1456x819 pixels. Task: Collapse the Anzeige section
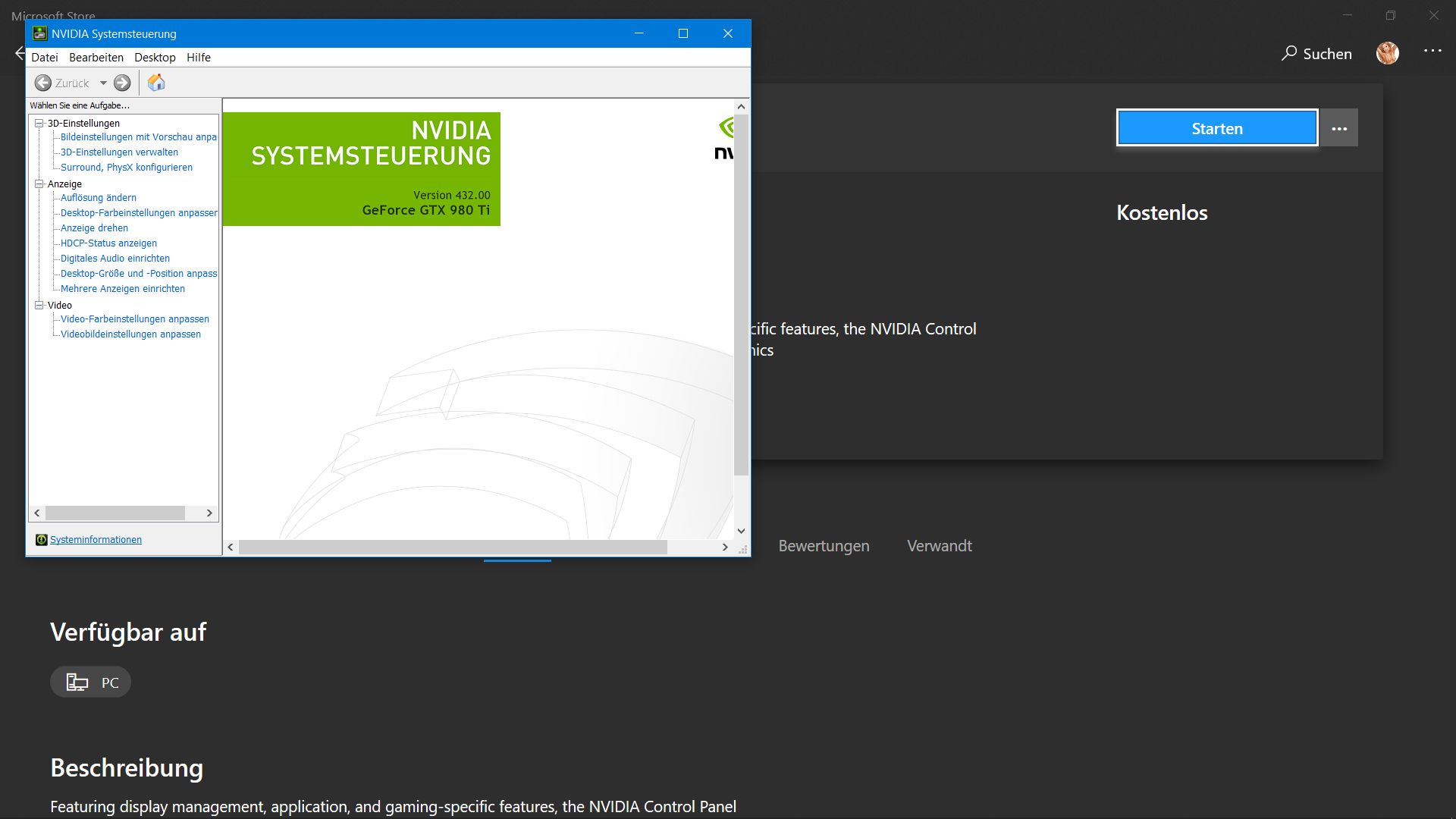point(39,184)
